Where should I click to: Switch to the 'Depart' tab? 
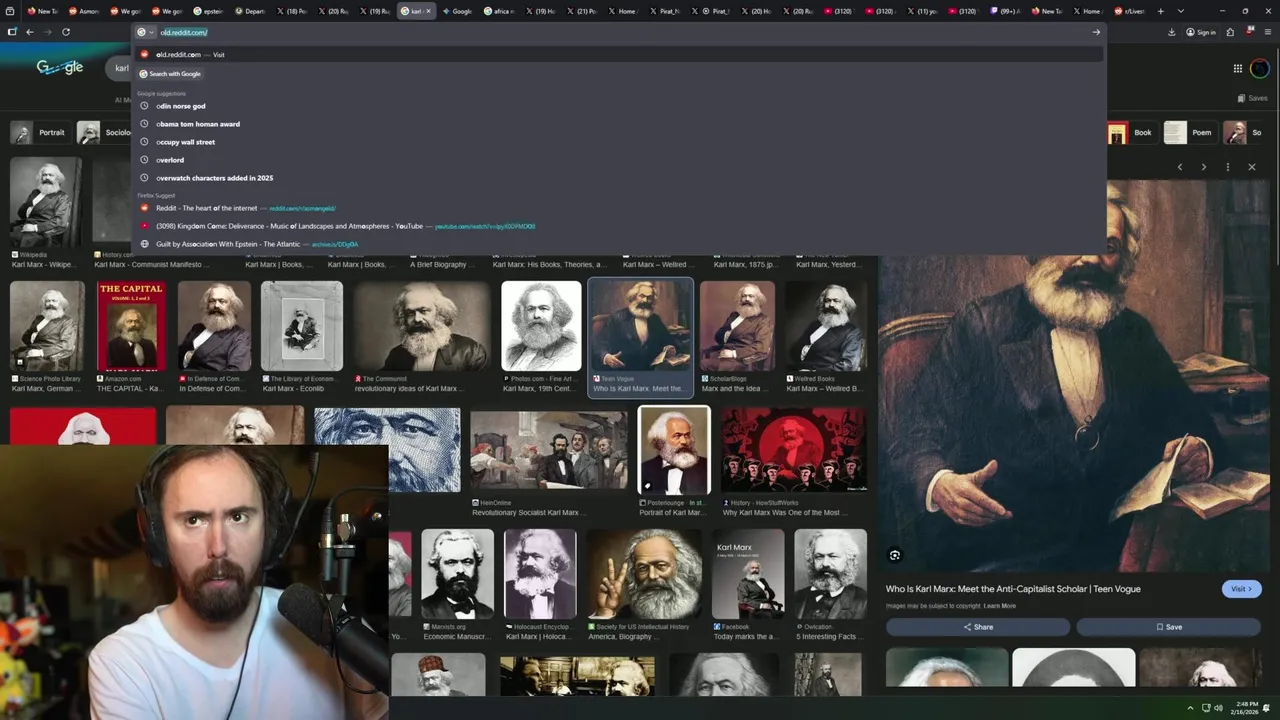tap(250, 11)
